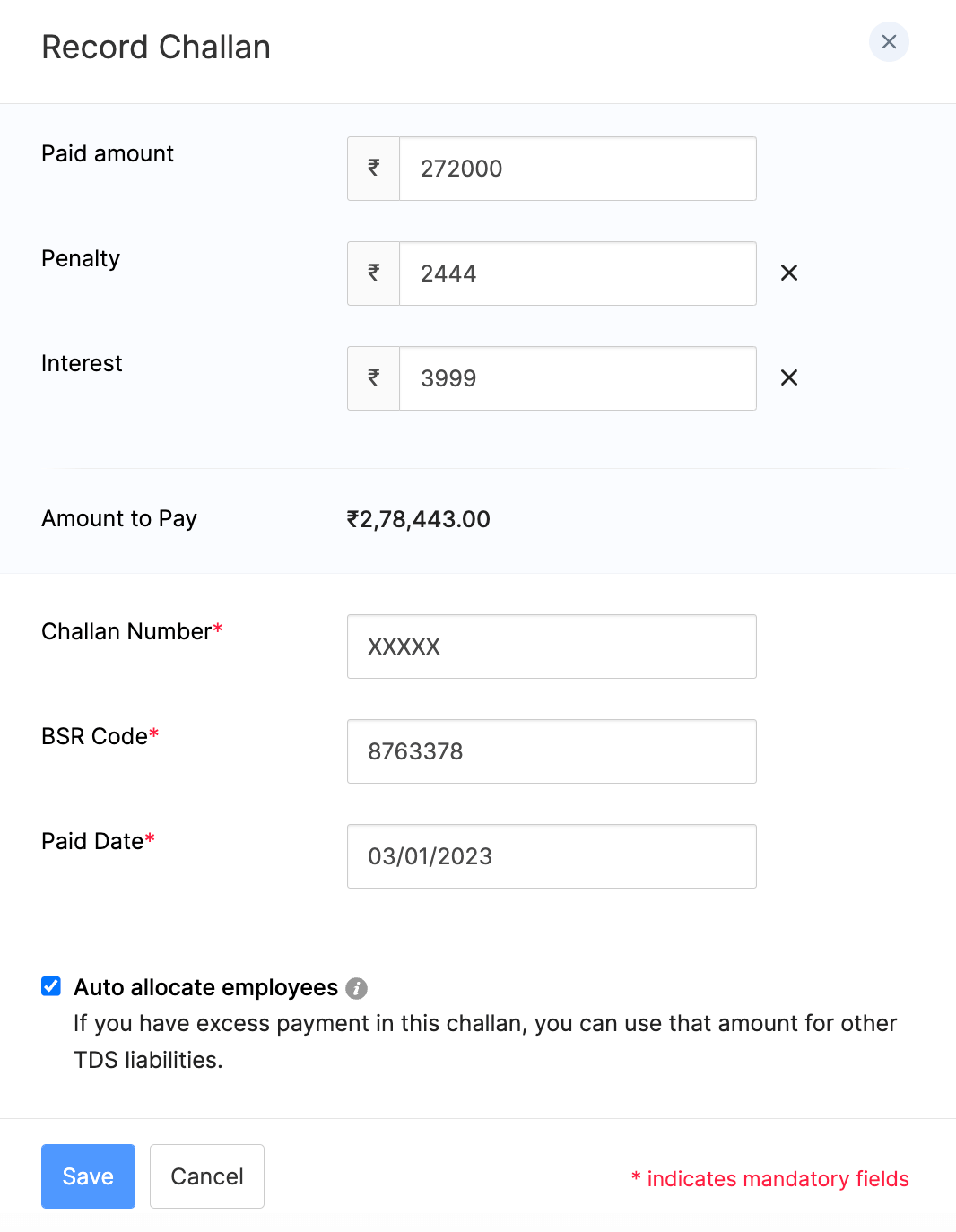956x1232 pixels.
Task: Click the Amount to Pay total value
Action: [419, 519]
